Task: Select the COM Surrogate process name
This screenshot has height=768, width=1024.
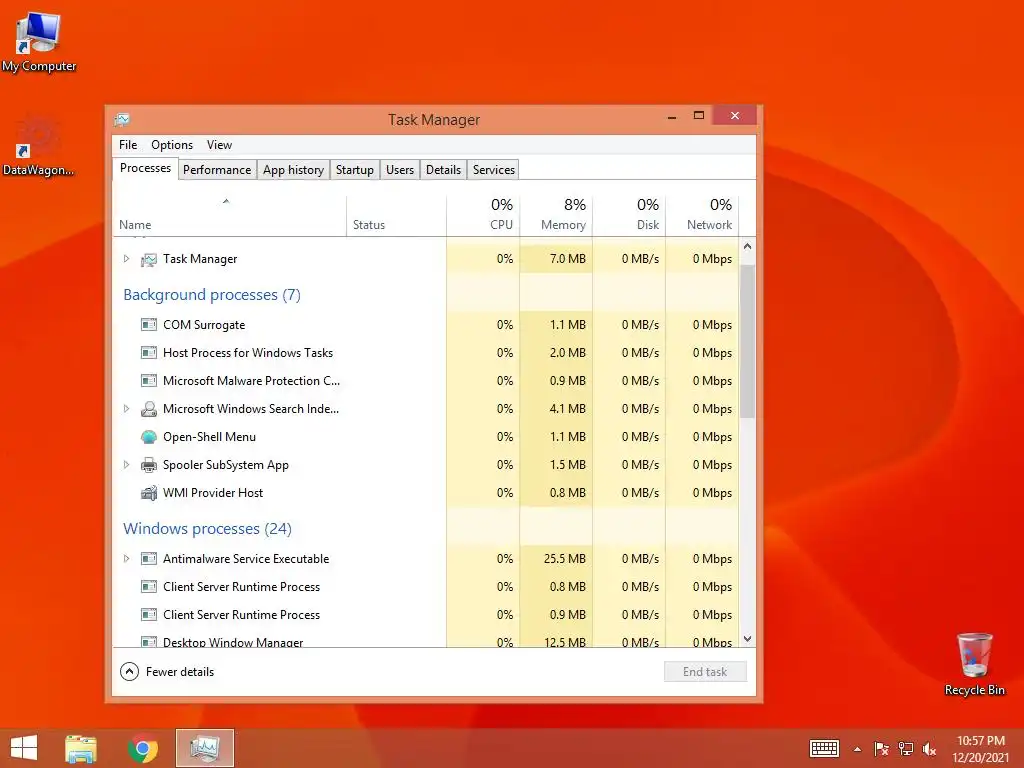Action: tap(204, 325)
